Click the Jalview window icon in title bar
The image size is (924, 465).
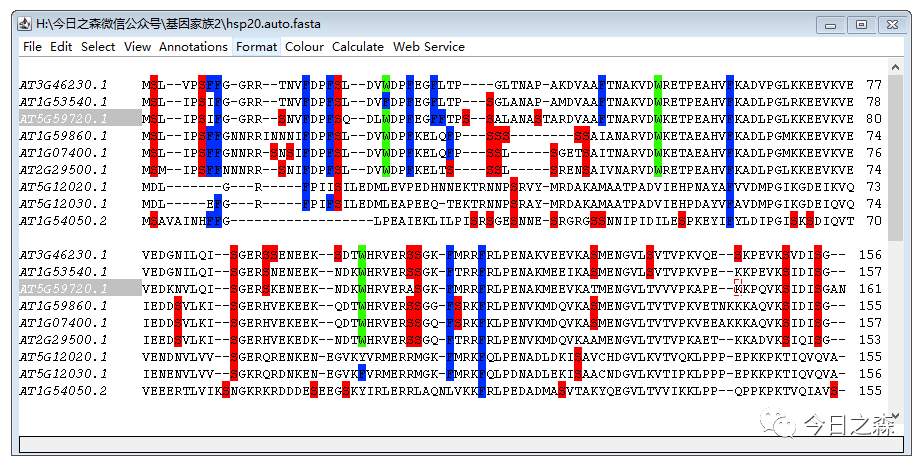tap(26, 22)
